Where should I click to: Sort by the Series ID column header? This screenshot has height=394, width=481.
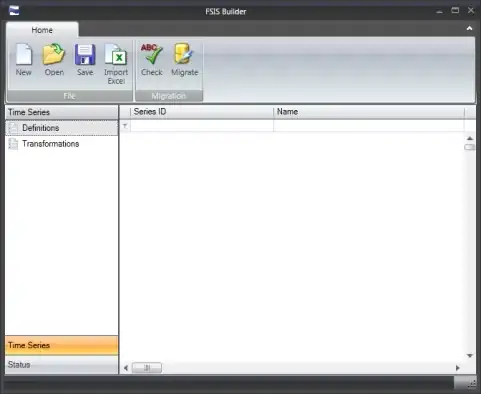point(202,112)
